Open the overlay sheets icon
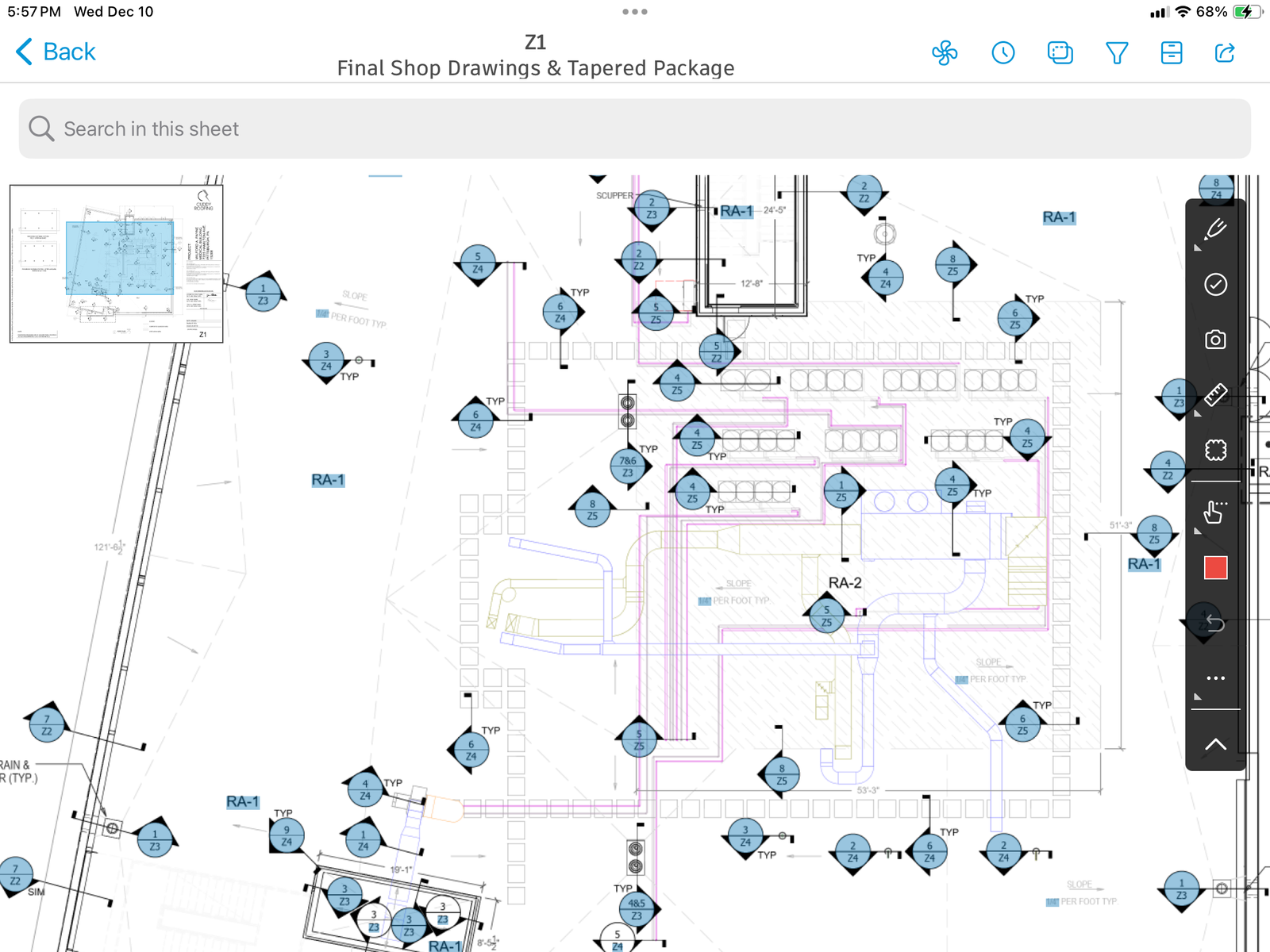This screenshot has height=952, width=1270. click(1060, 53)
